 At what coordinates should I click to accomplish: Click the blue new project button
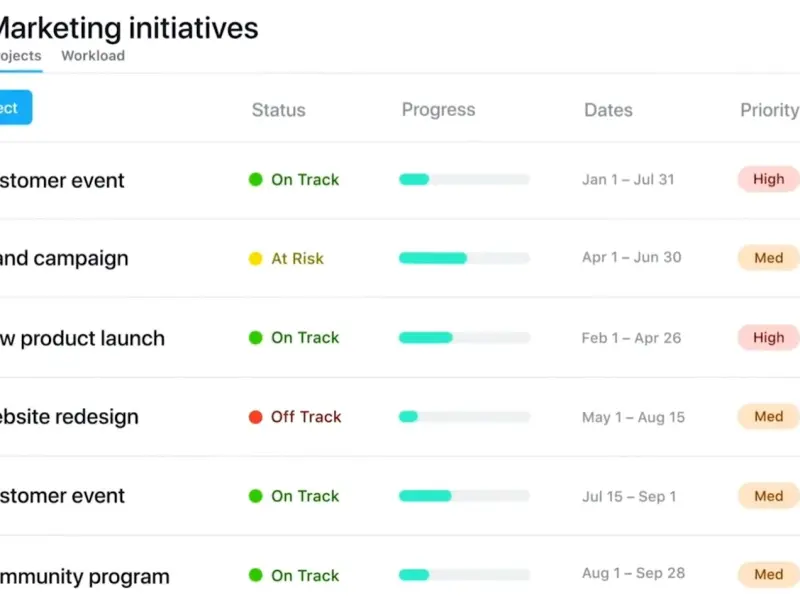(x=12, y=108)
